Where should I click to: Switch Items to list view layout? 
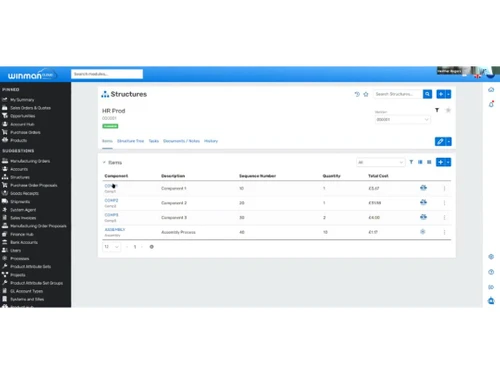click(420, 162)
